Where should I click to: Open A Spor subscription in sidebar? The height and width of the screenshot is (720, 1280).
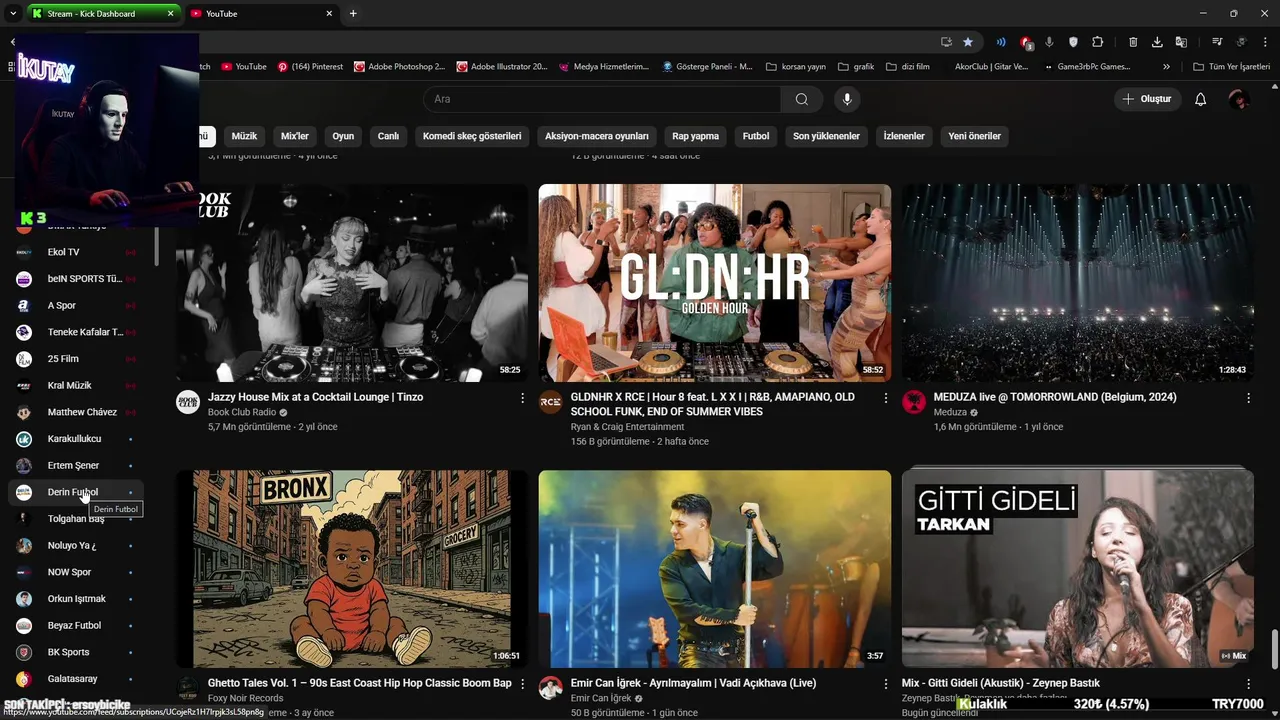76,305
